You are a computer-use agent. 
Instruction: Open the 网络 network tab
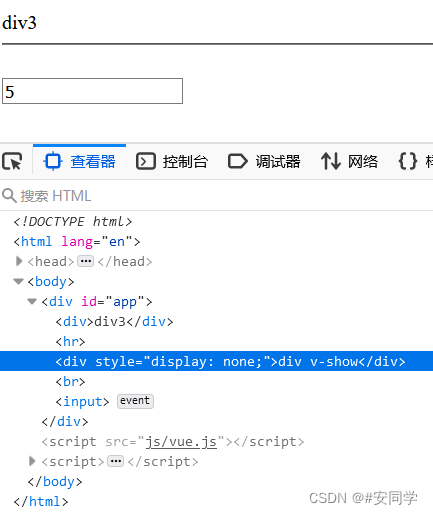pos(349,161)
